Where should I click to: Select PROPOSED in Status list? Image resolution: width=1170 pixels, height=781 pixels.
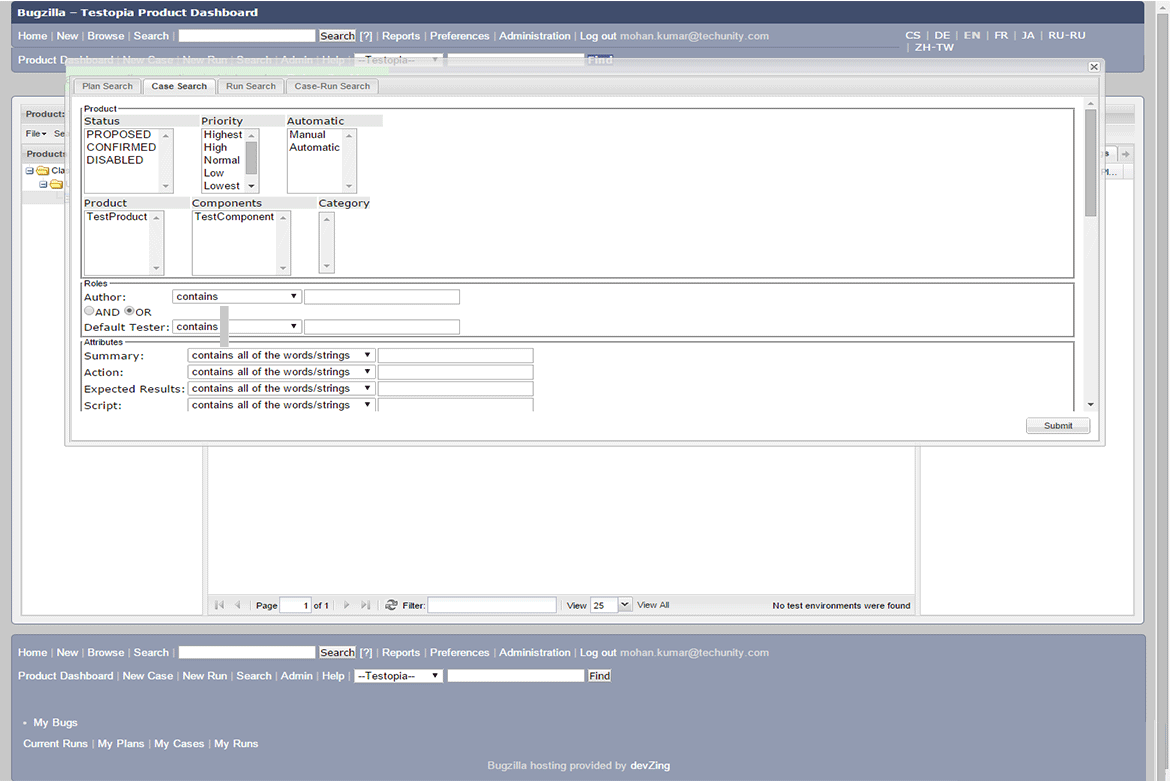(119, 134)
